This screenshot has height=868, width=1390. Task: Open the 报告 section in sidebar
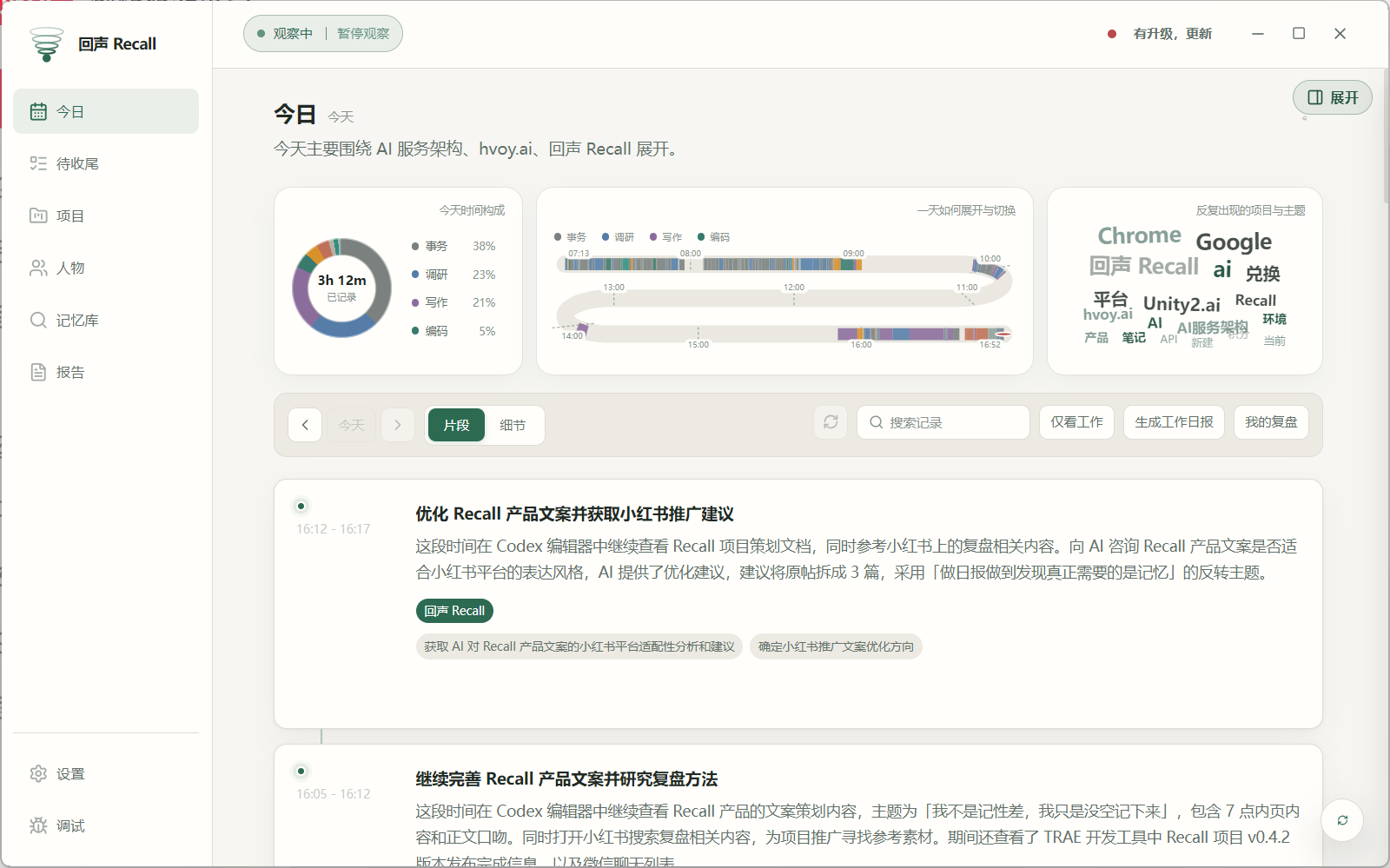coord(106,372)
